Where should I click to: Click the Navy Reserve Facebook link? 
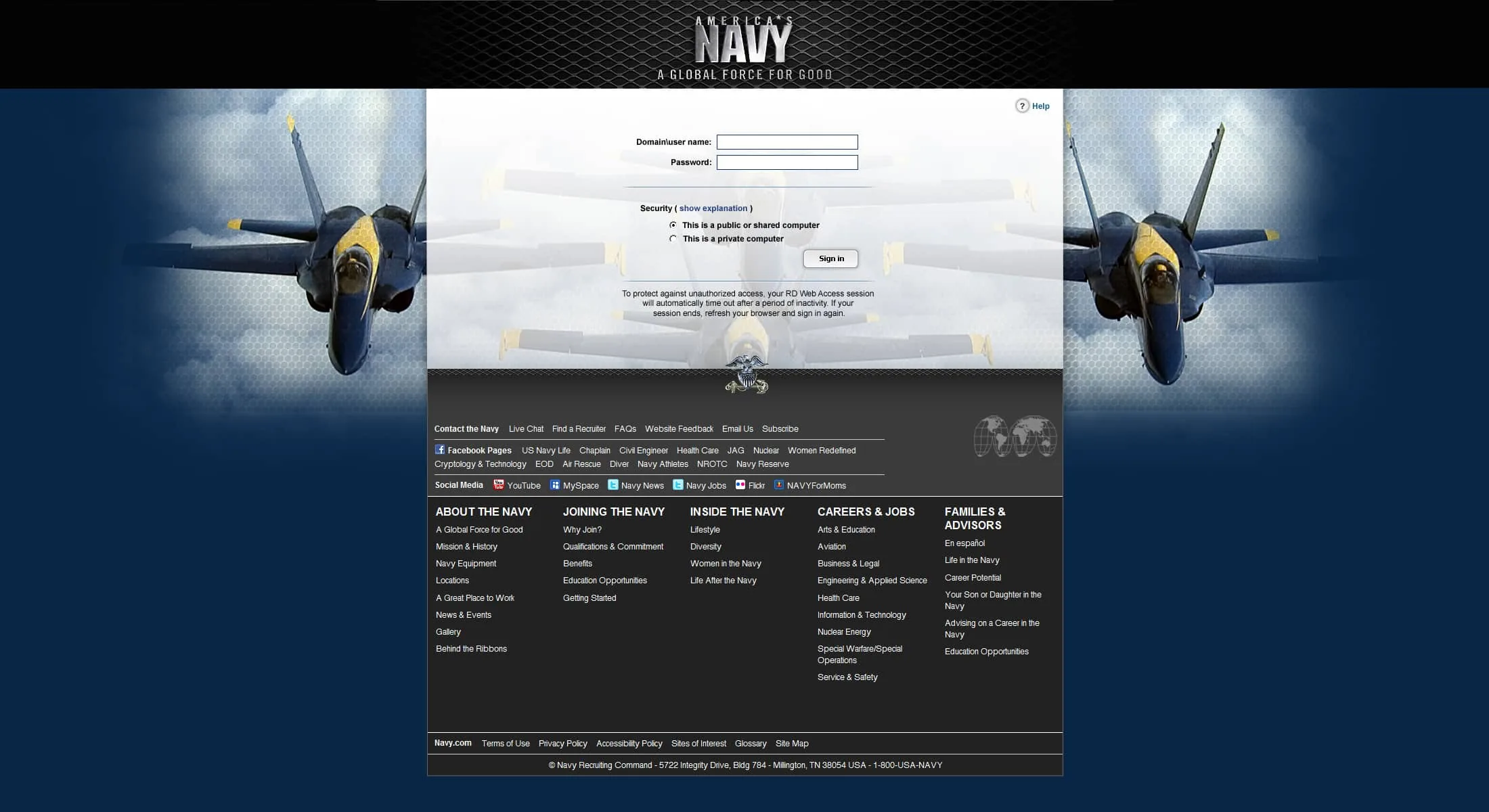(x=762, y=464)
